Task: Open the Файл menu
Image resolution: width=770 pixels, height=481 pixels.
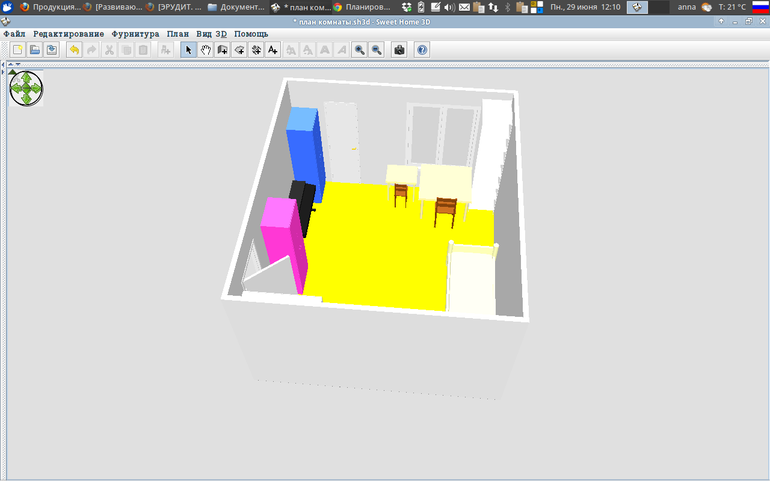Action: [15, 34]
